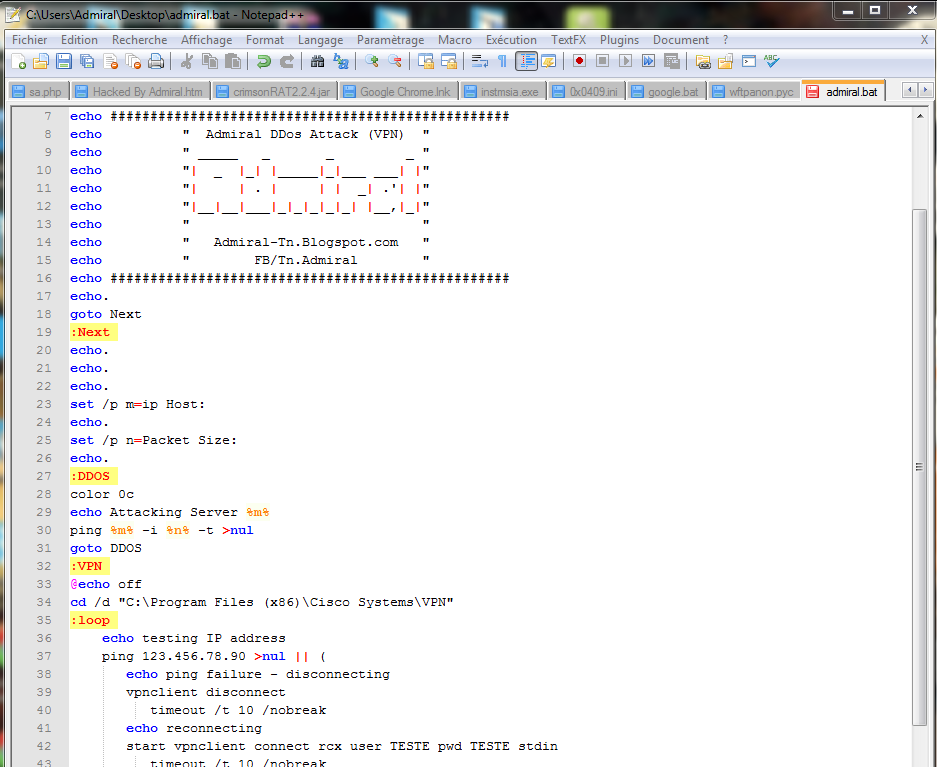Image resolution: width=937 pixels, height=767 pixels.
Task: Switch to the crimsonRAT2.2.4.jar tab
Action: [274, 91]
